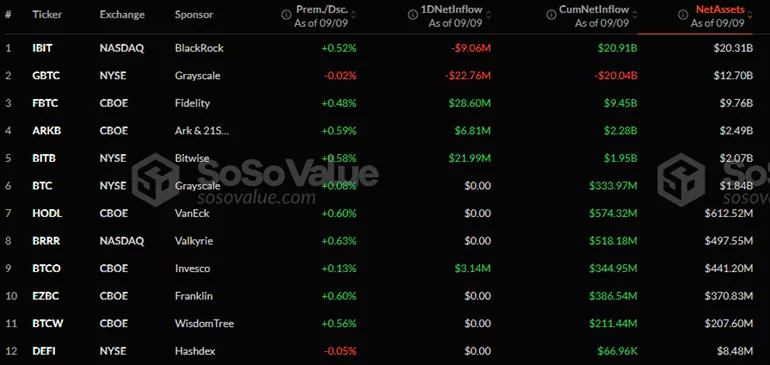770x365 pixels.
Task: Sort by CumNetInflow using its sort arrows
Action: (x=634, y=15)
